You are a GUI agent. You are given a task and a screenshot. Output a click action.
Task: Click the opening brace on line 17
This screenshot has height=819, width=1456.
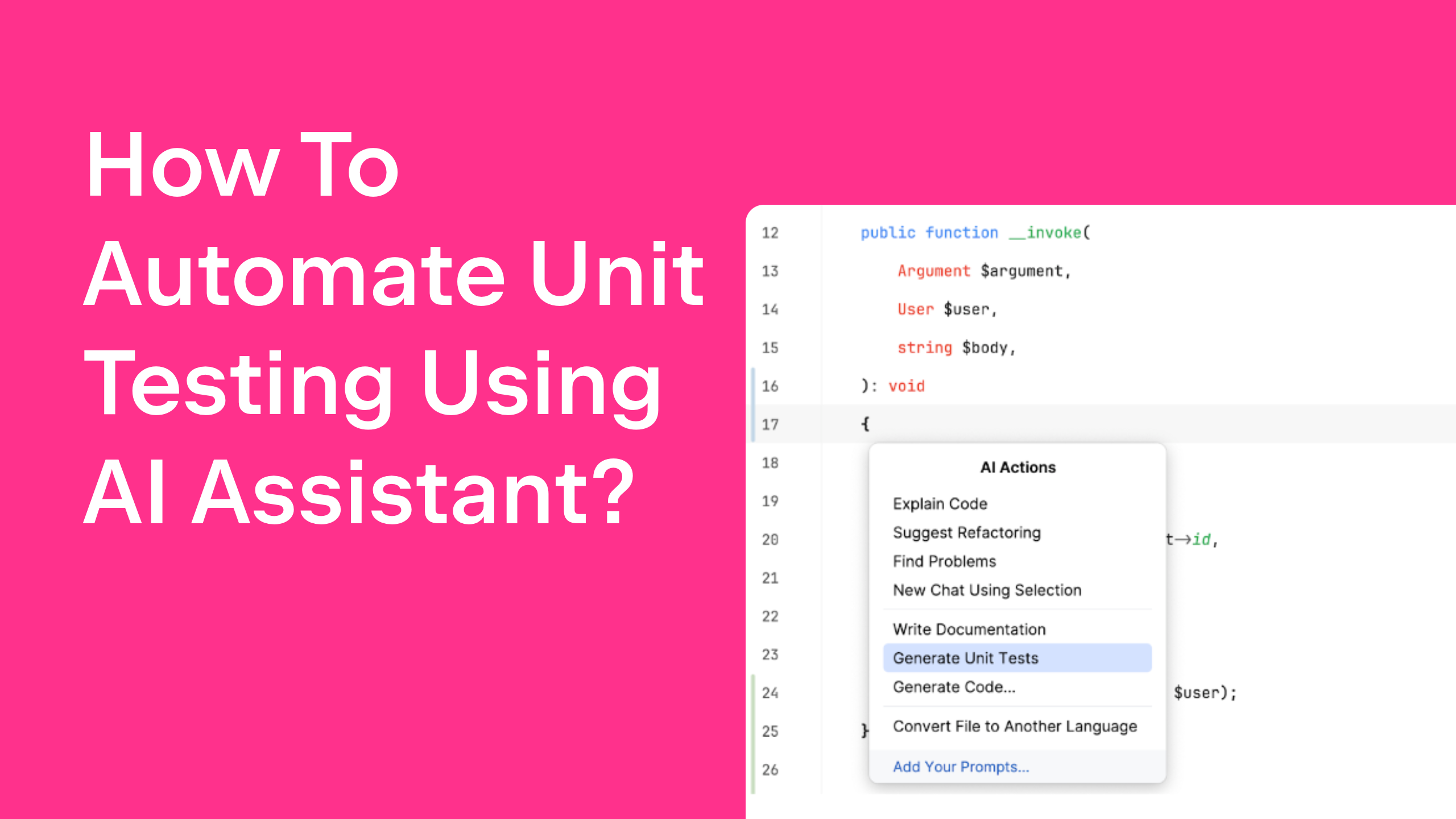point(865,424)
